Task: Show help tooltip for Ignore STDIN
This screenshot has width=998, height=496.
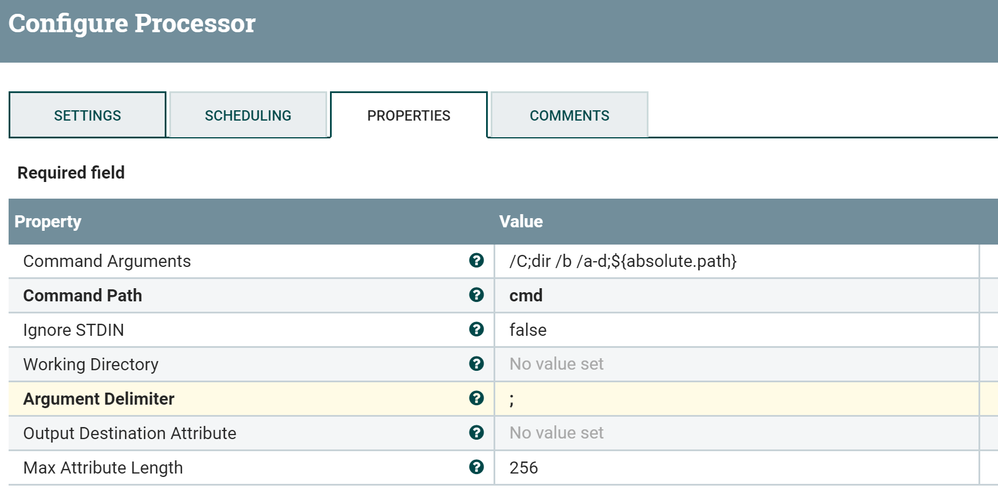Action: [476, 329]
